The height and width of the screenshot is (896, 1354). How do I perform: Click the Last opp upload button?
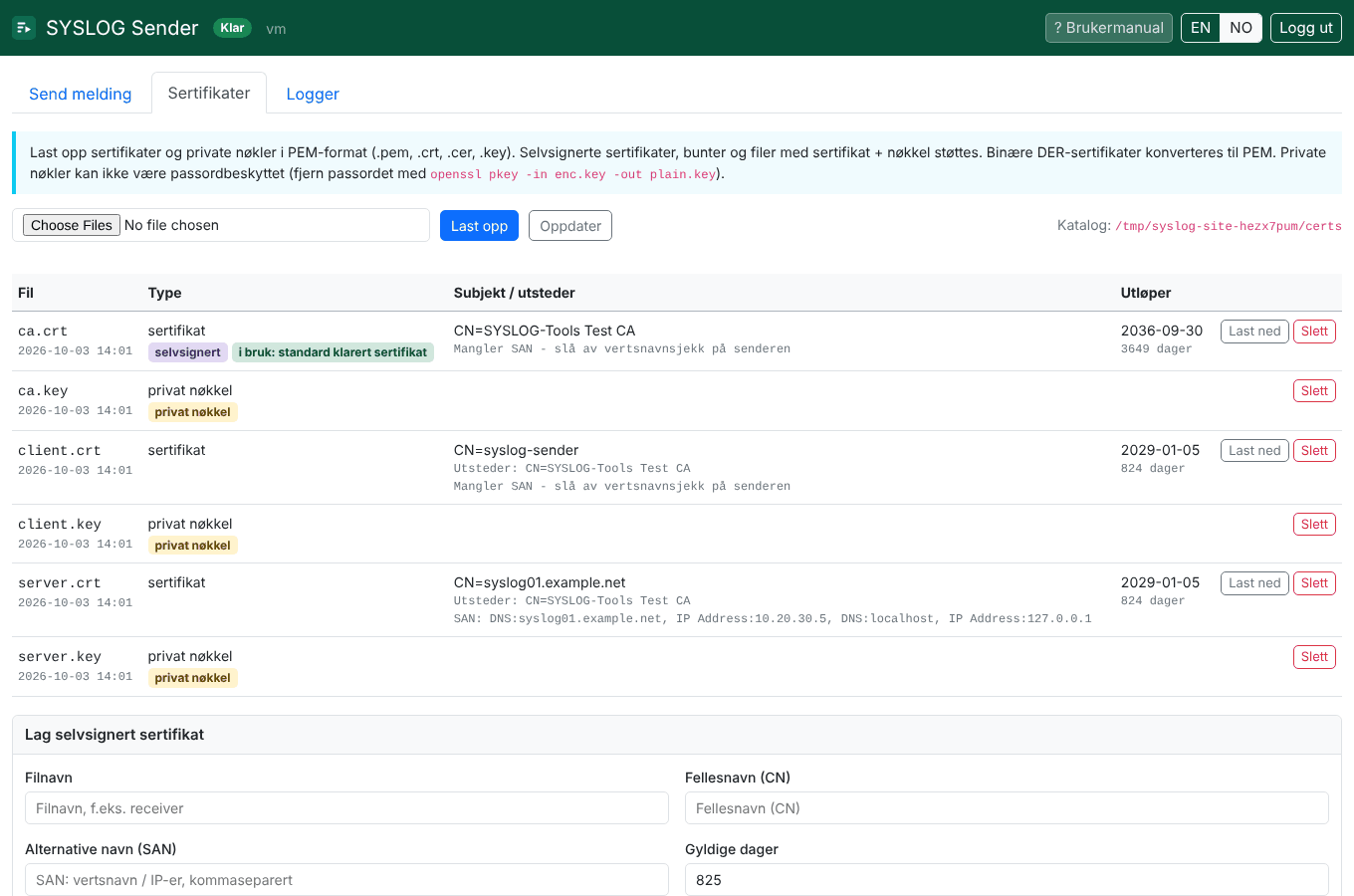[479, 226]
